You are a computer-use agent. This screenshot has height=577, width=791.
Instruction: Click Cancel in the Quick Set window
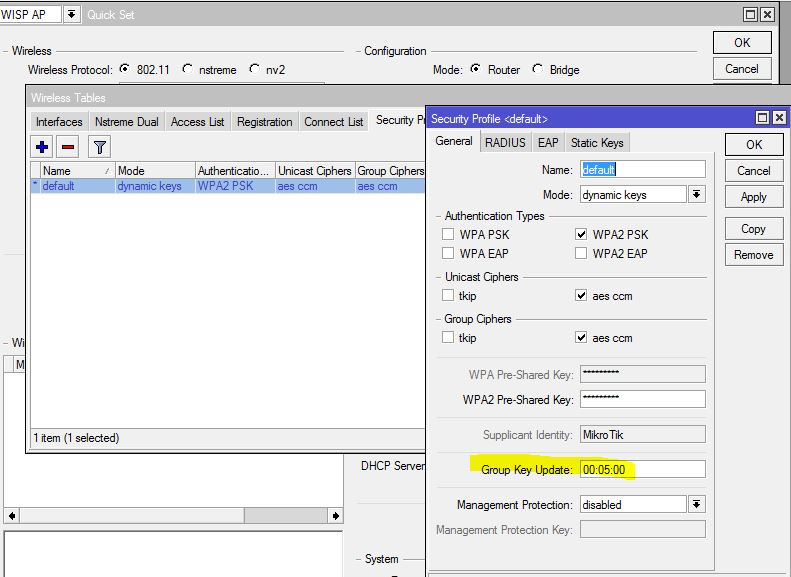click(742, 69)
